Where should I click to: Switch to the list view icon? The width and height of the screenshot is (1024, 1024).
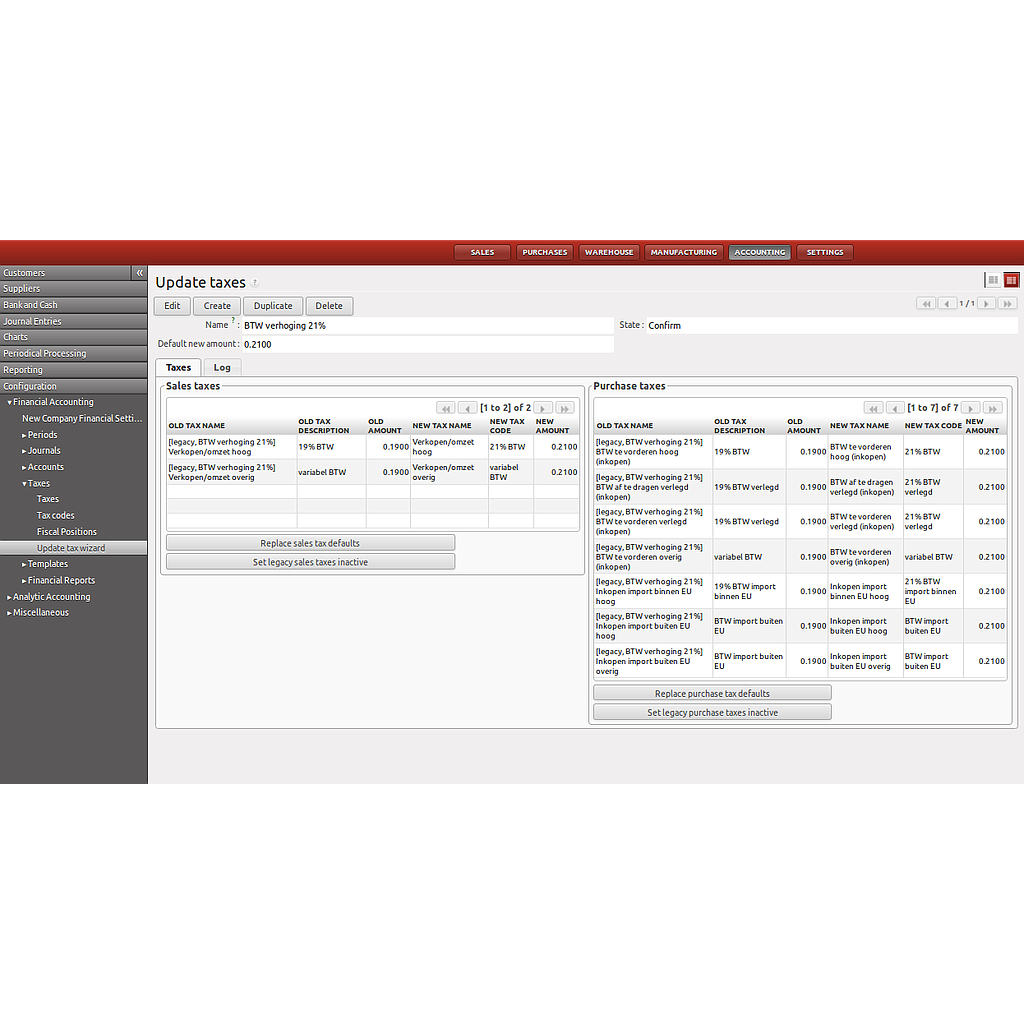(x=993, y=280)
